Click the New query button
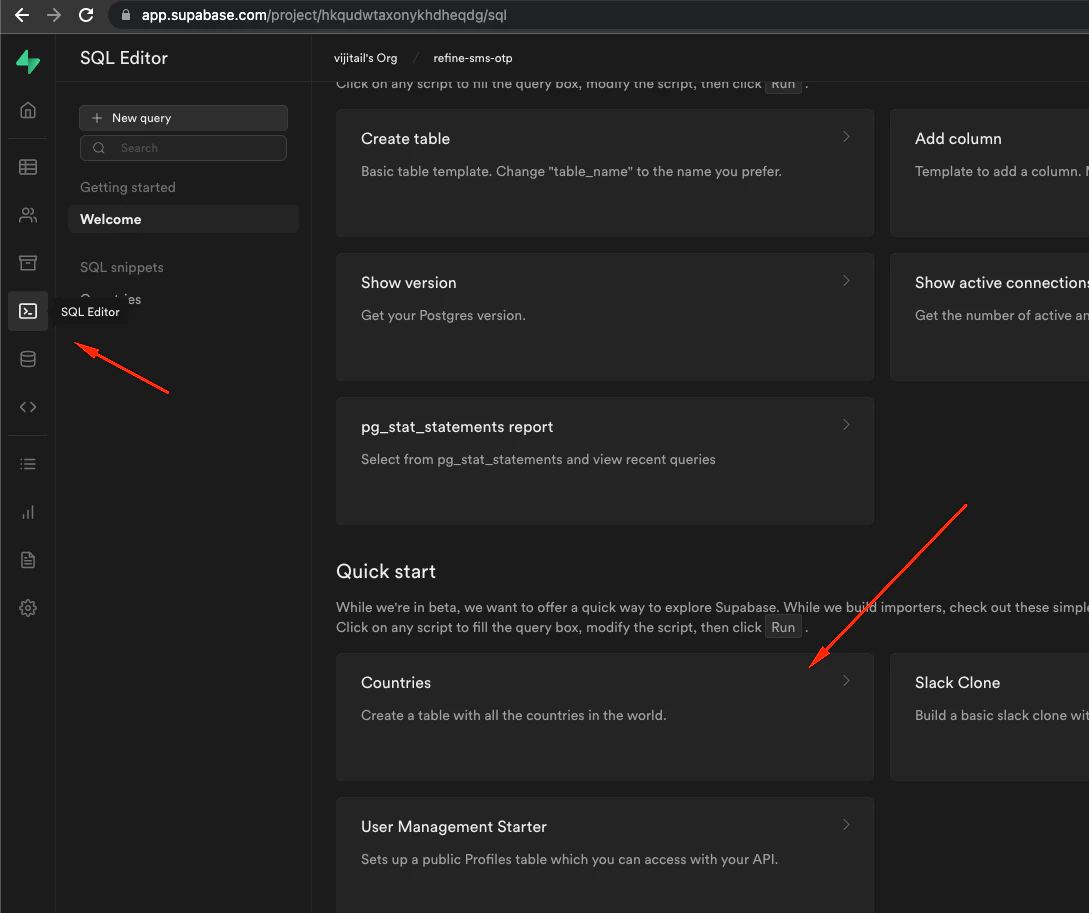This screenshot has width=1089, height=913. [183, 118]
